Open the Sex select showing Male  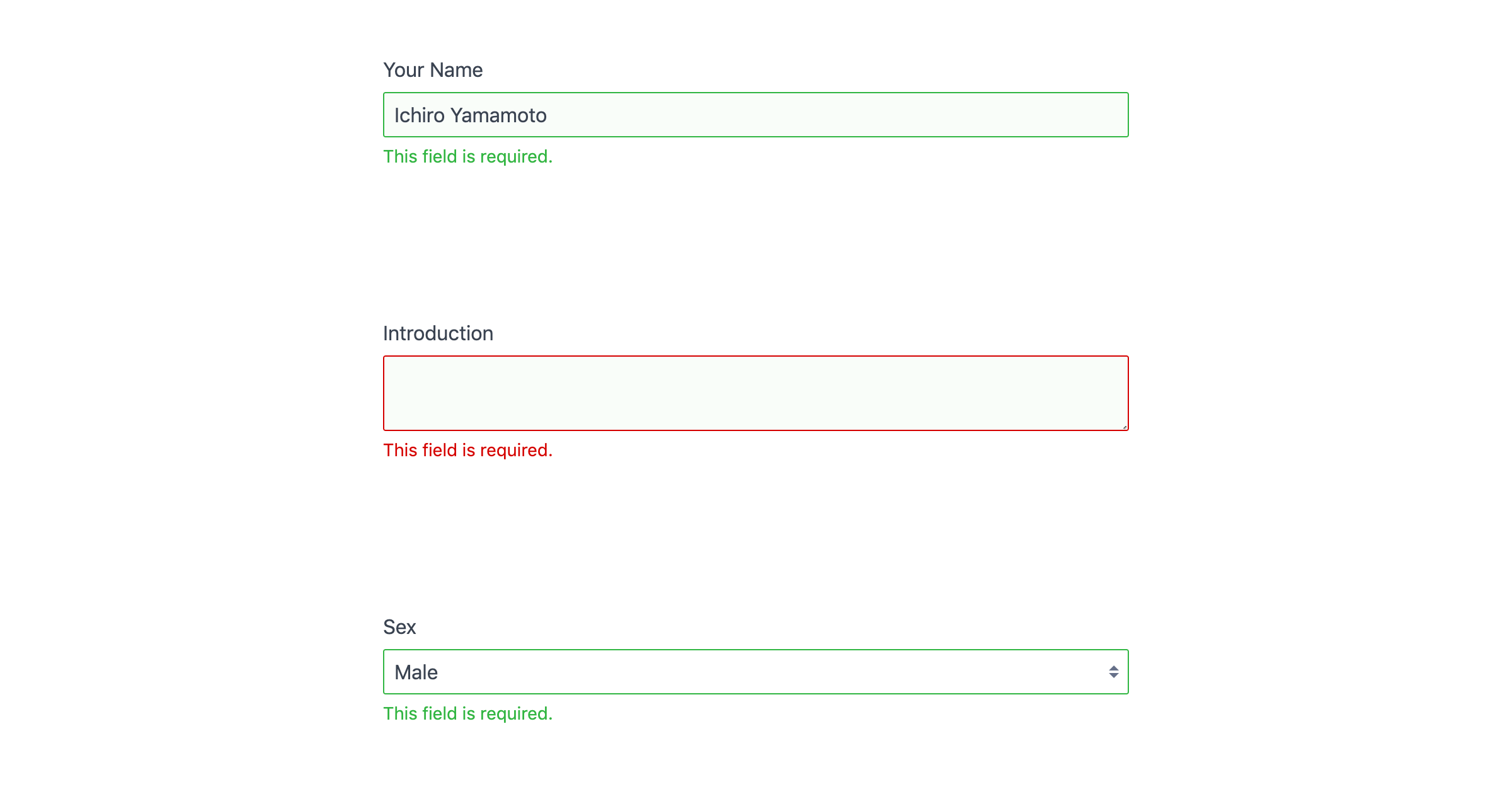[755, 672]
